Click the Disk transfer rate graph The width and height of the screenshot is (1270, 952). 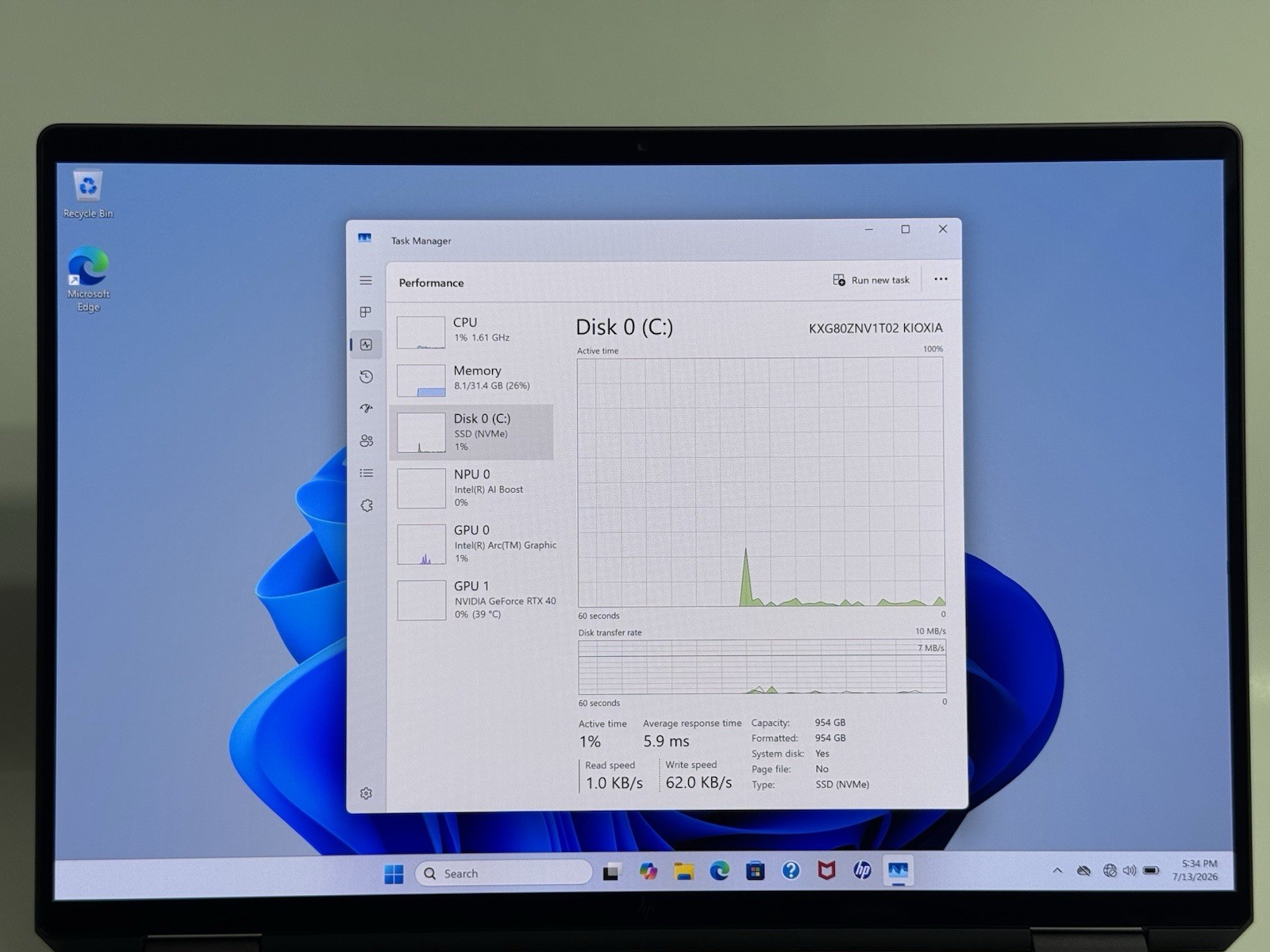[762, 667]
